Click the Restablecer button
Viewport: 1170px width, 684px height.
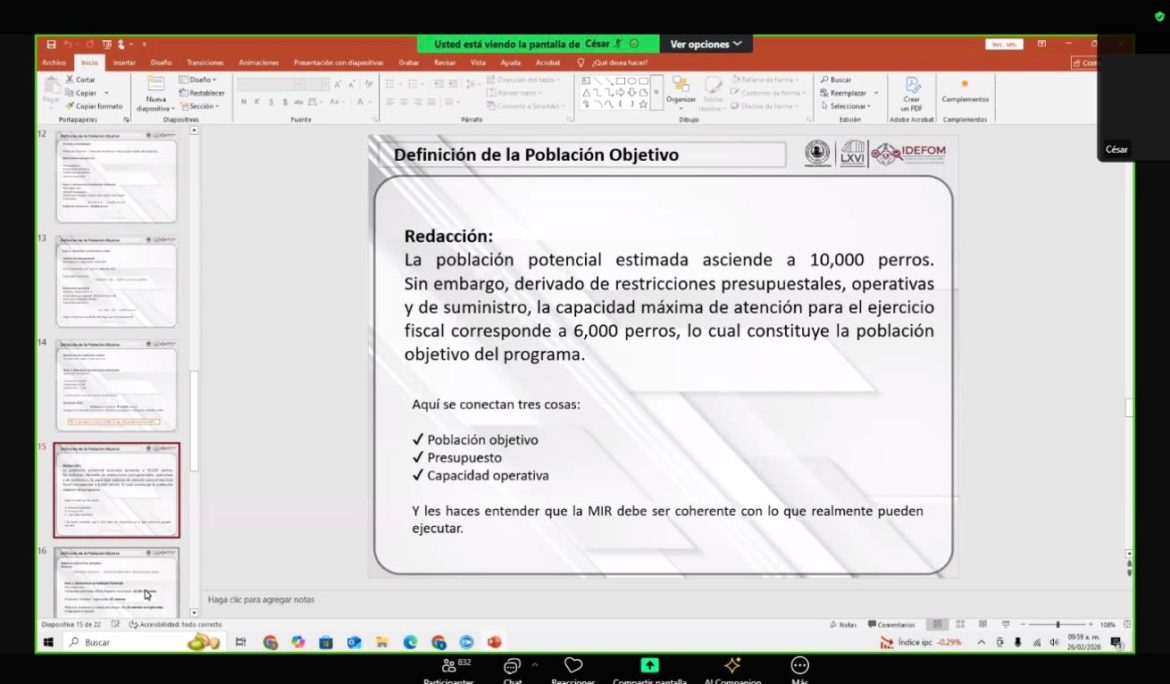pos(202,93)
